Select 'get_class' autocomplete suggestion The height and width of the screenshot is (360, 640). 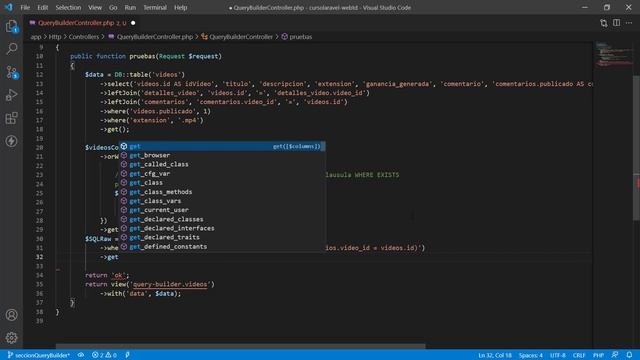tap(222, 182)
